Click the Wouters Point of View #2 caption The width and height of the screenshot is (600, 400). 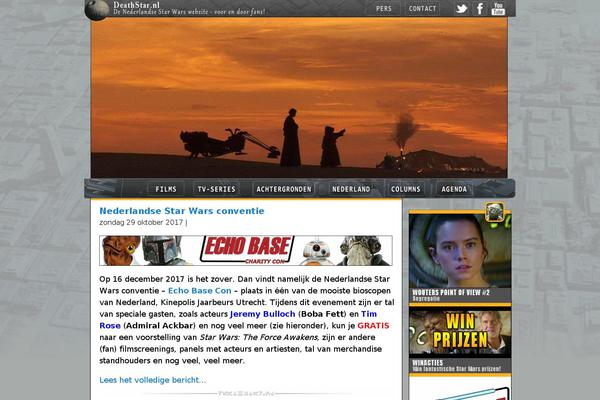click(450, 292)
